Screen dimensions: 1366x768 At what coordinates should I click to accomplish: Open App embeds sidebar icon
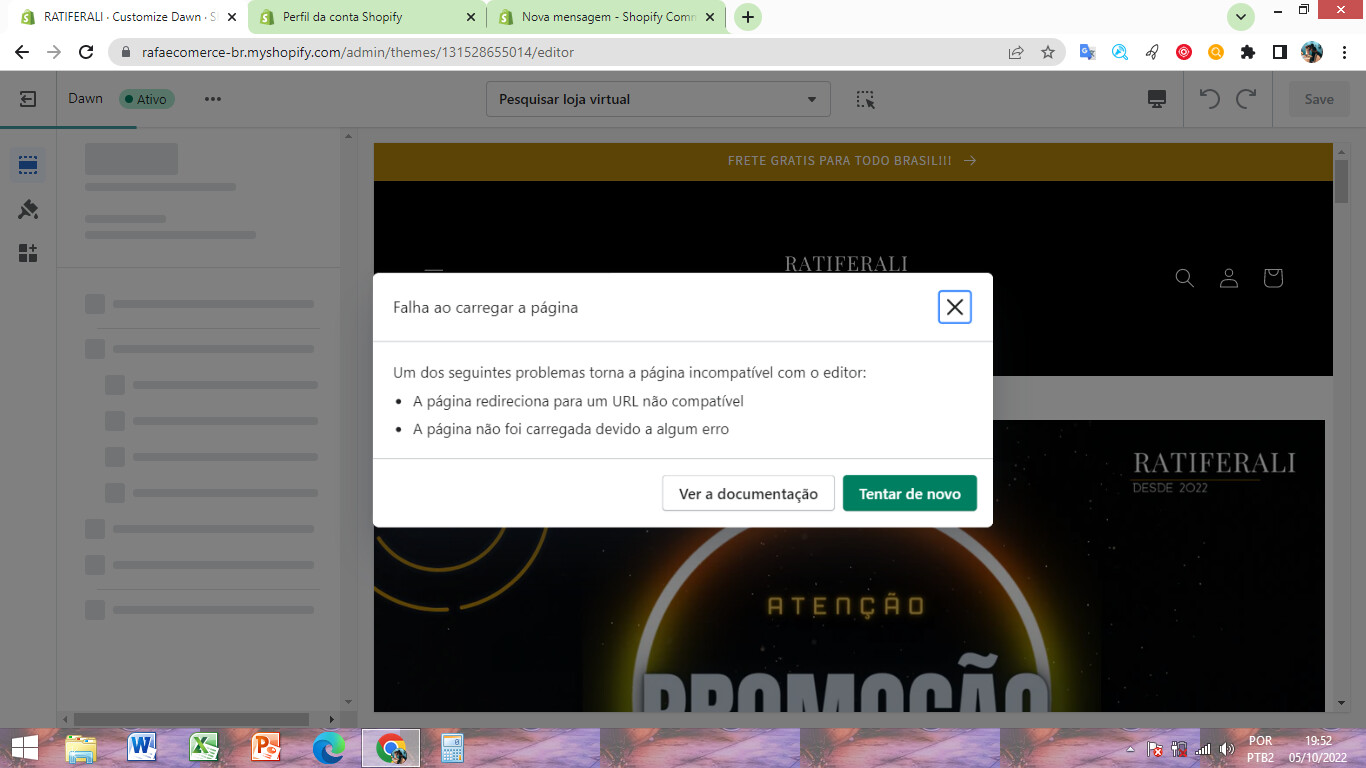click(x=28, y=253)
